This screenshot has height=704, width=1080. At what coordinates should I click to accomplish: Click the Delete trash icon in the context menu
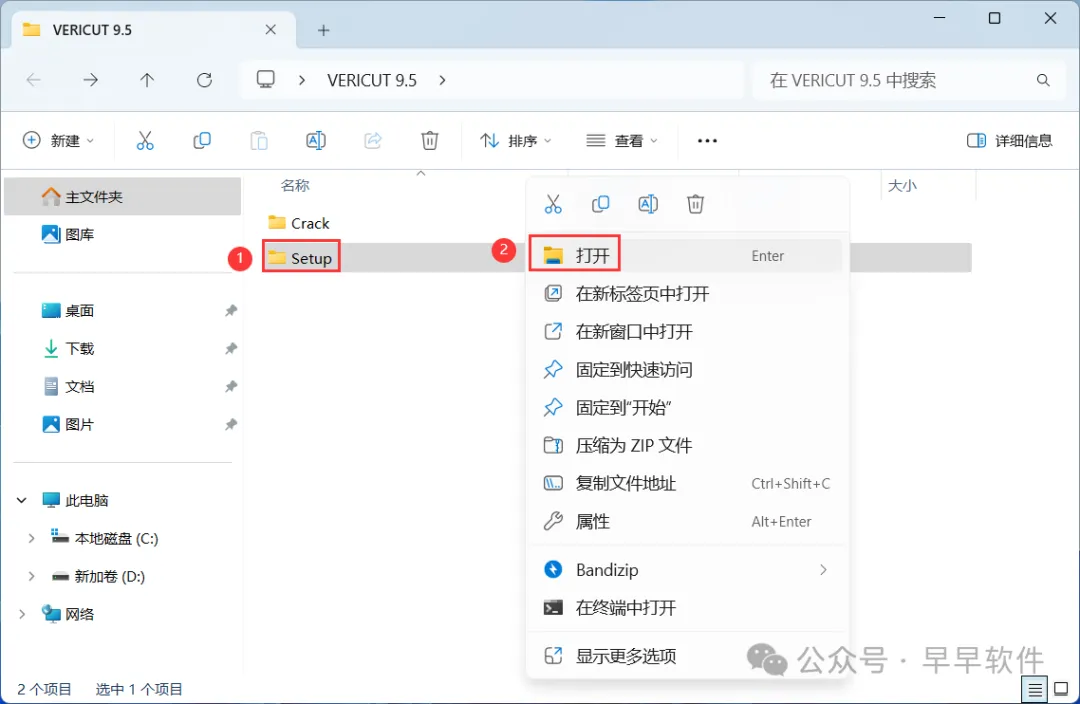click(696, 204)
